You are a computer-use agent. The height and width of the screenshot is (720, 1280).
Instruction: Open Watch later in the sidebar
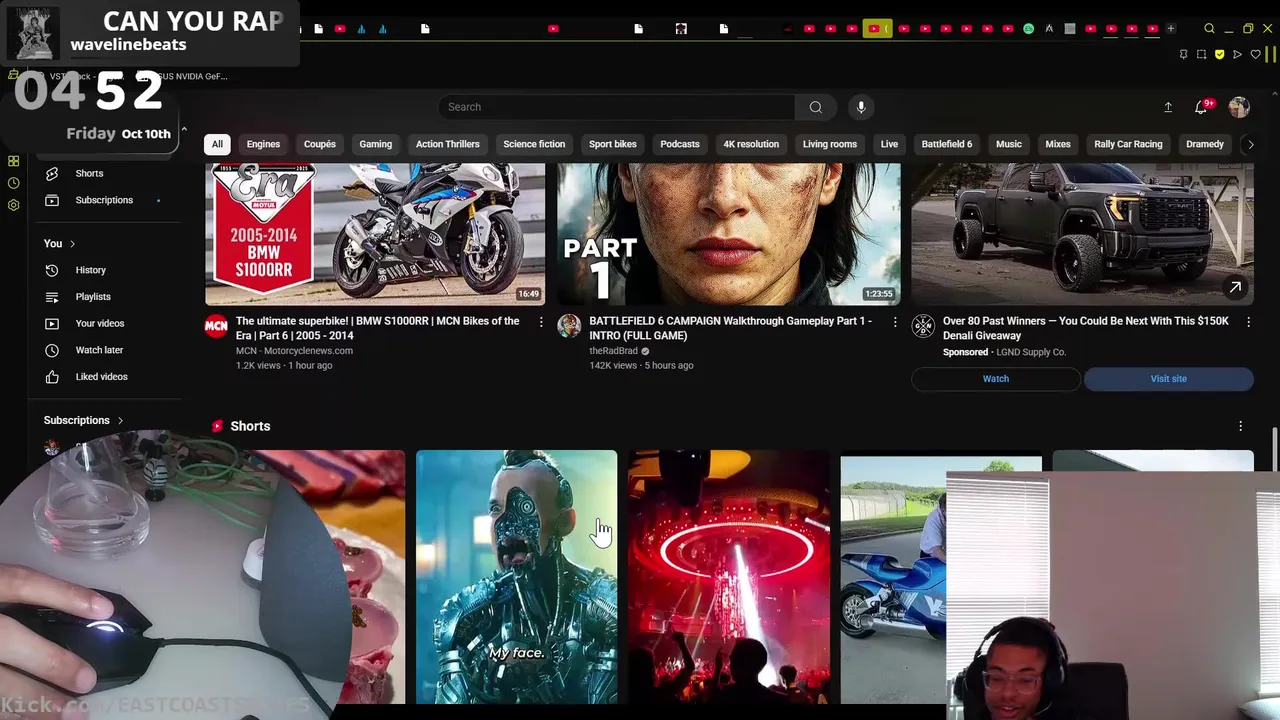(105, 350)
